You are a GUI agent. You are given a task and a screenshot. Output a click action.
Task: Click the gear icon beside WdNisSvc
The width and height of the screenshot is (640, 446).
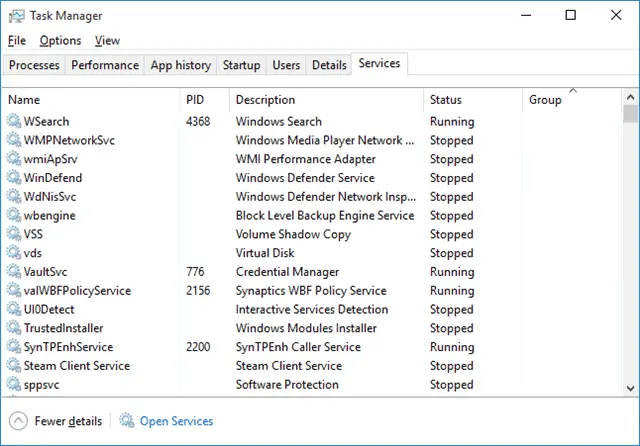tap(14, 196)
